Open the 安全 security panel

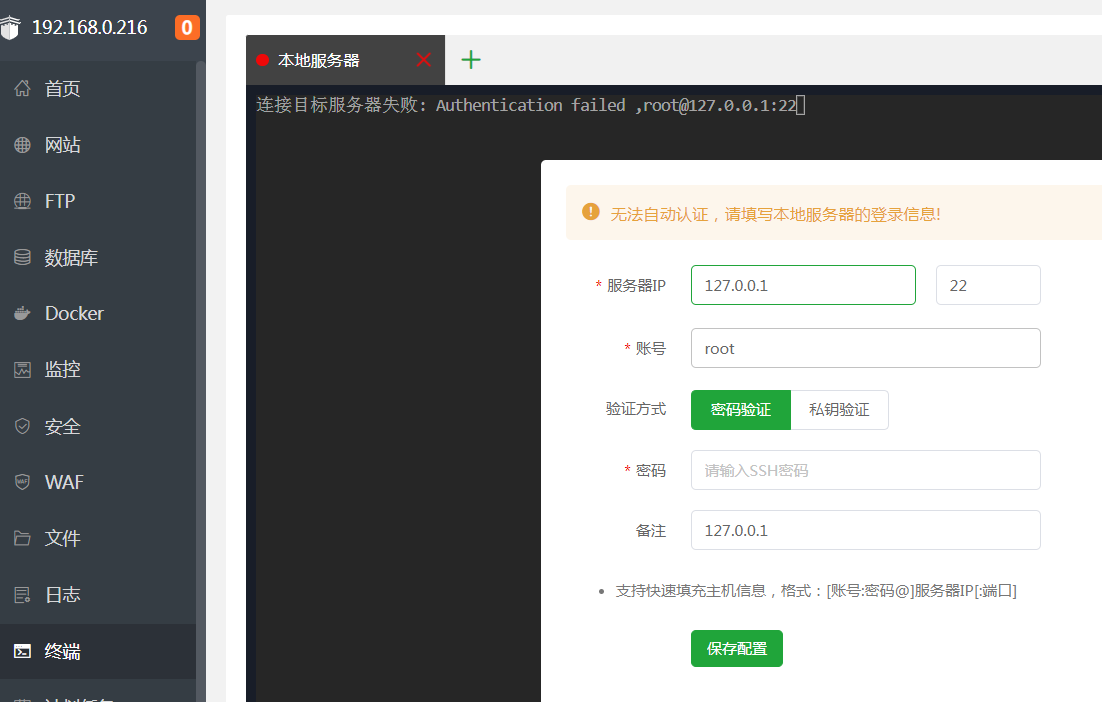tap(62, 425)
